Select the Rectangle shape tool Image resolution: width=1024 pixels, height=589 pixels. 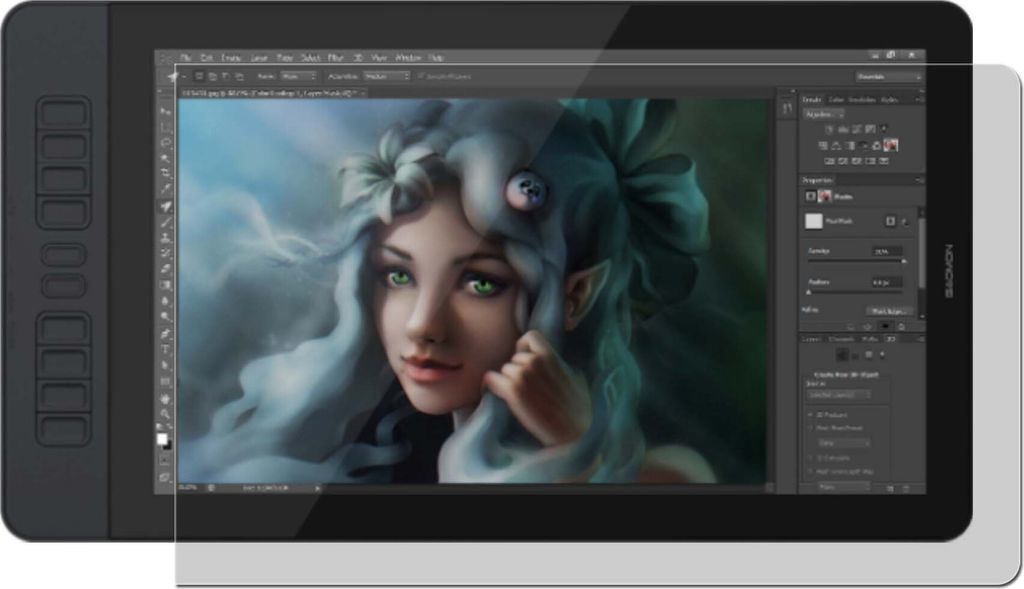166,382
